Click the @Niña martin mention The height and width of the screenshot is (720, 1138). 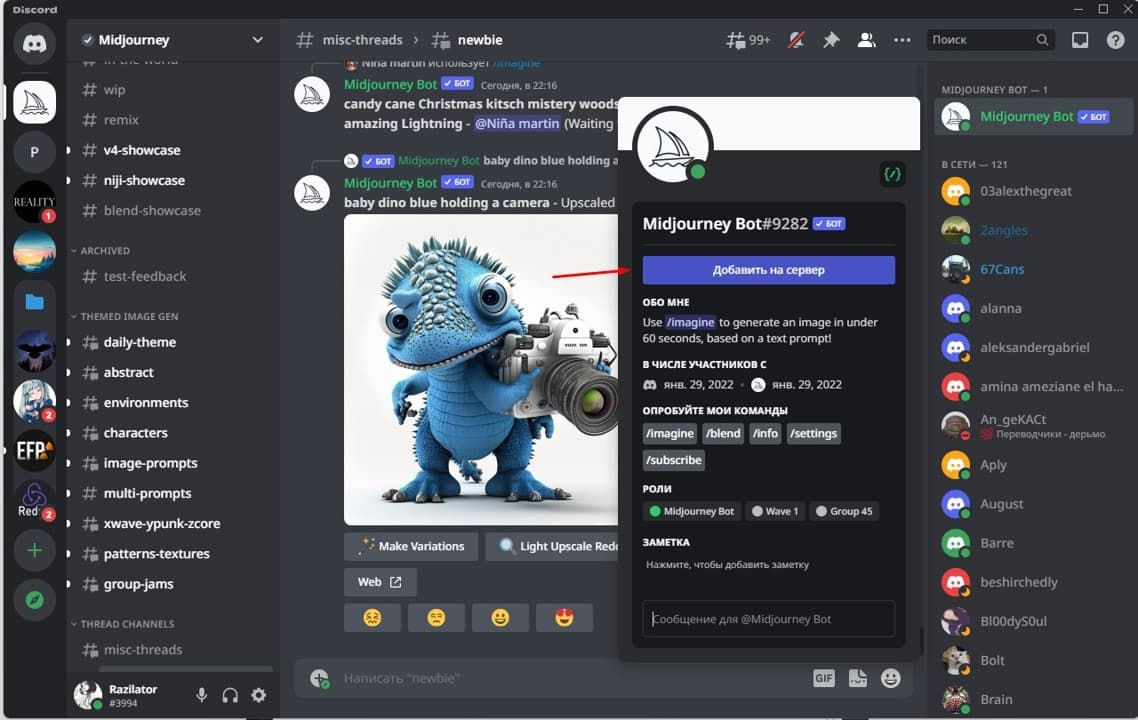(517, 123)
